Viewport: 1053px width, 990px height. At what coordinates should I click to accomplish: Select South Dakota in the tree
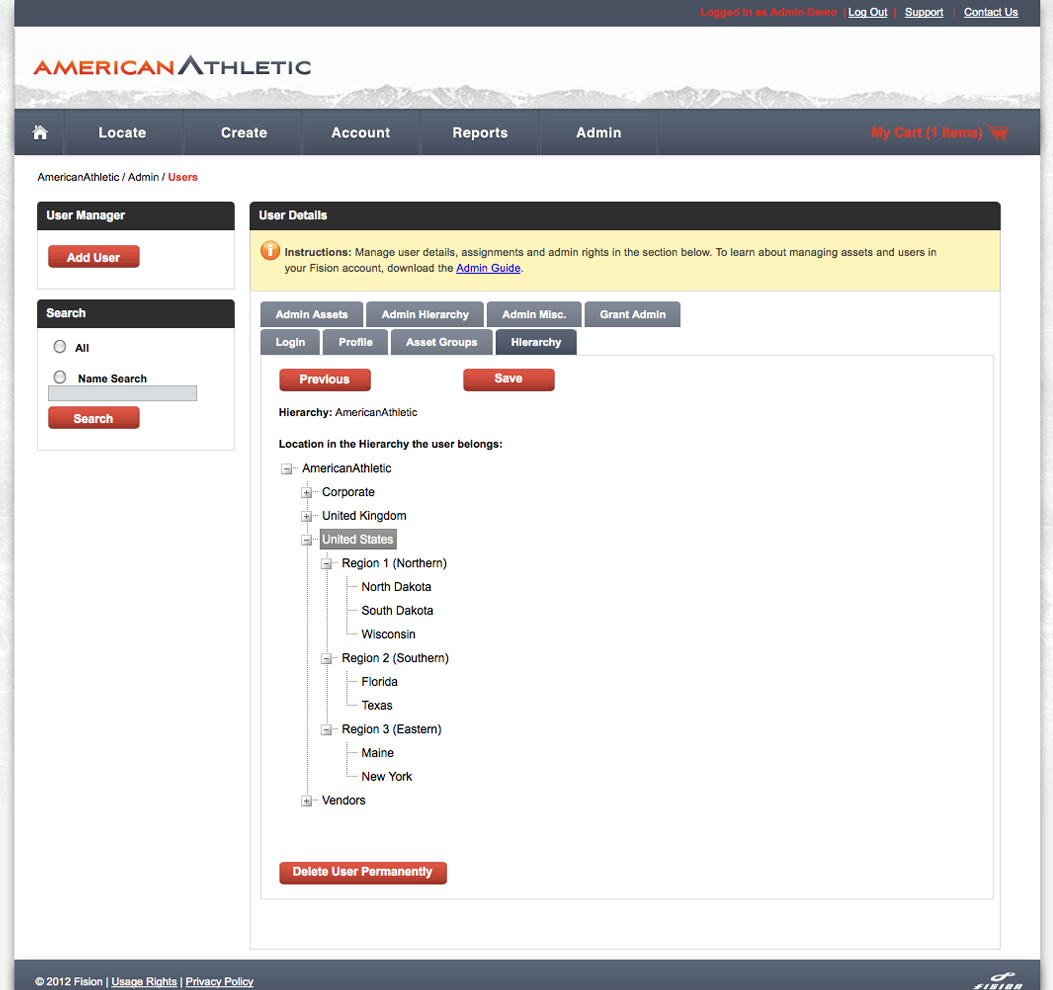[x=397, y=611]
